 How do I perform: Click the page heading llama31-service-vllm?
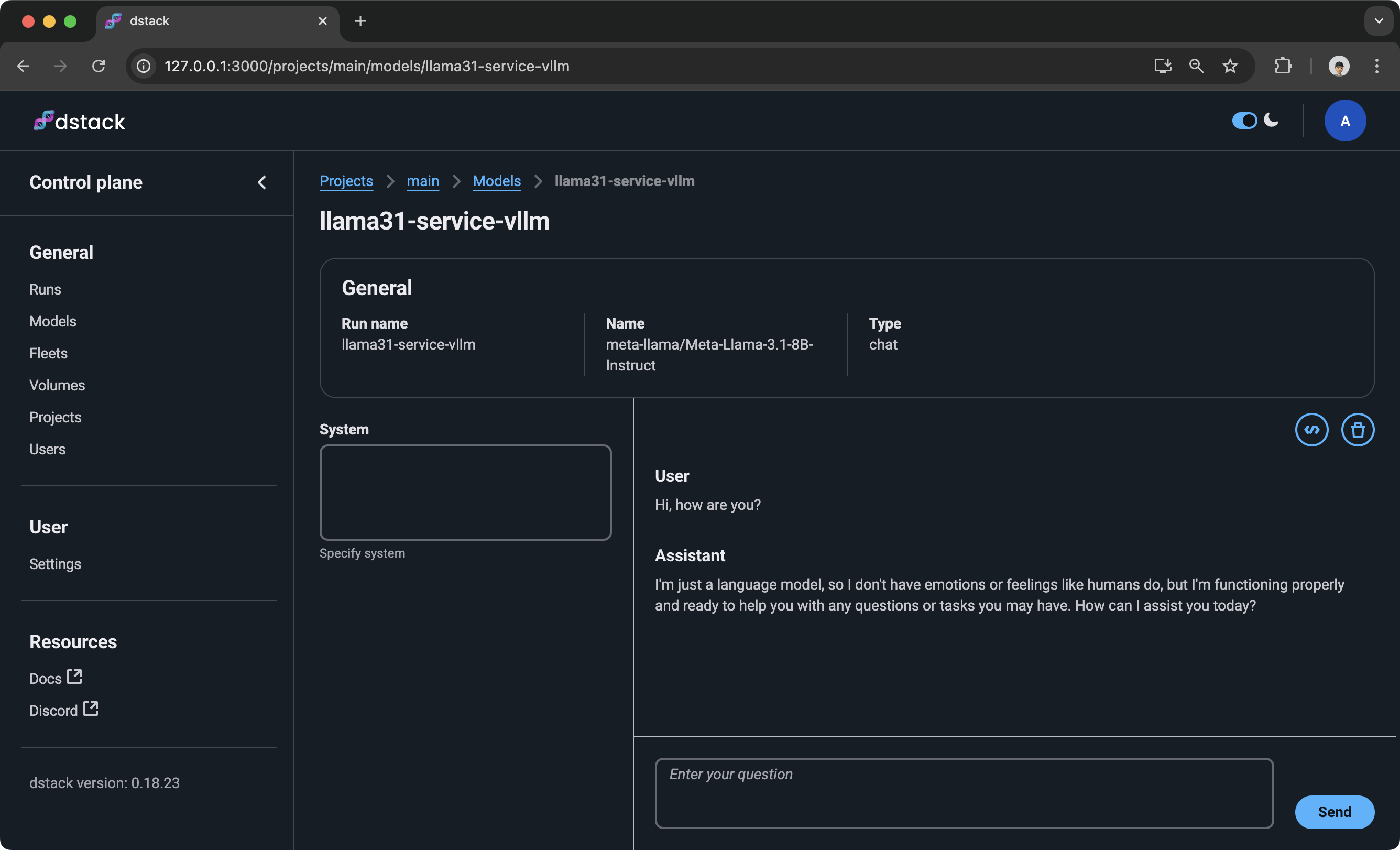(435, 221)
